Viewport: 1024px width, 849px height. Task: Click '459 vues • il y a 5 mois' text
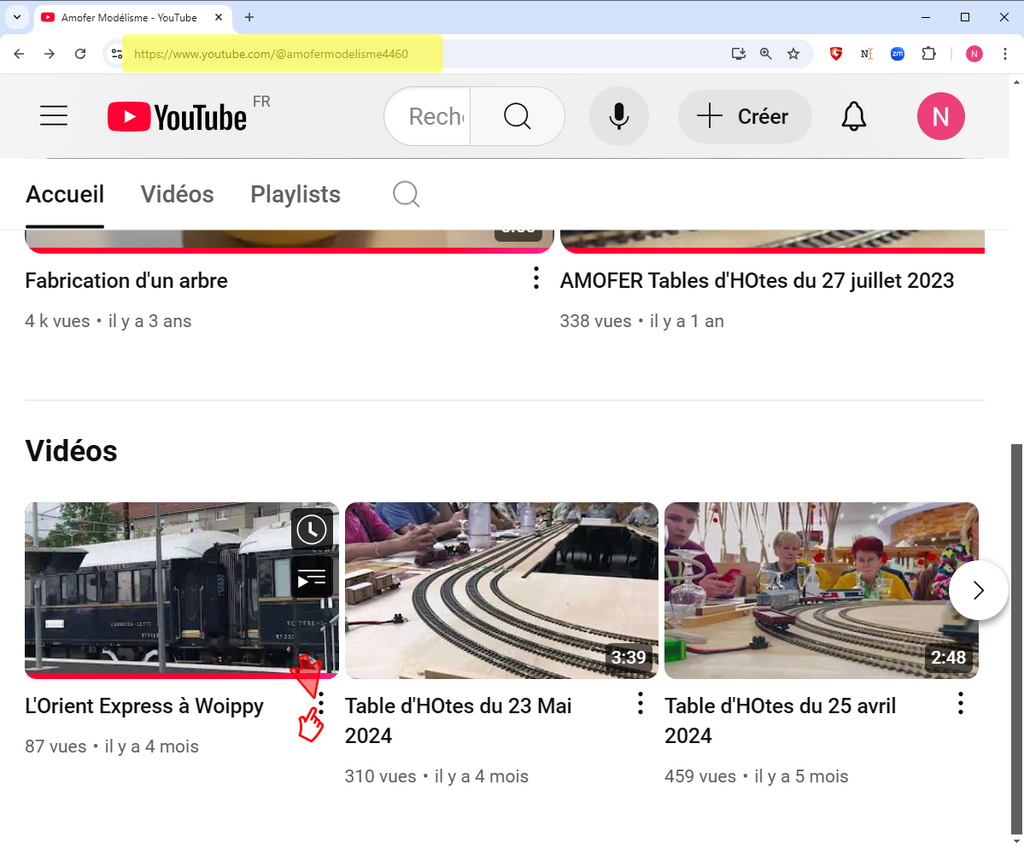click(756, 777)
